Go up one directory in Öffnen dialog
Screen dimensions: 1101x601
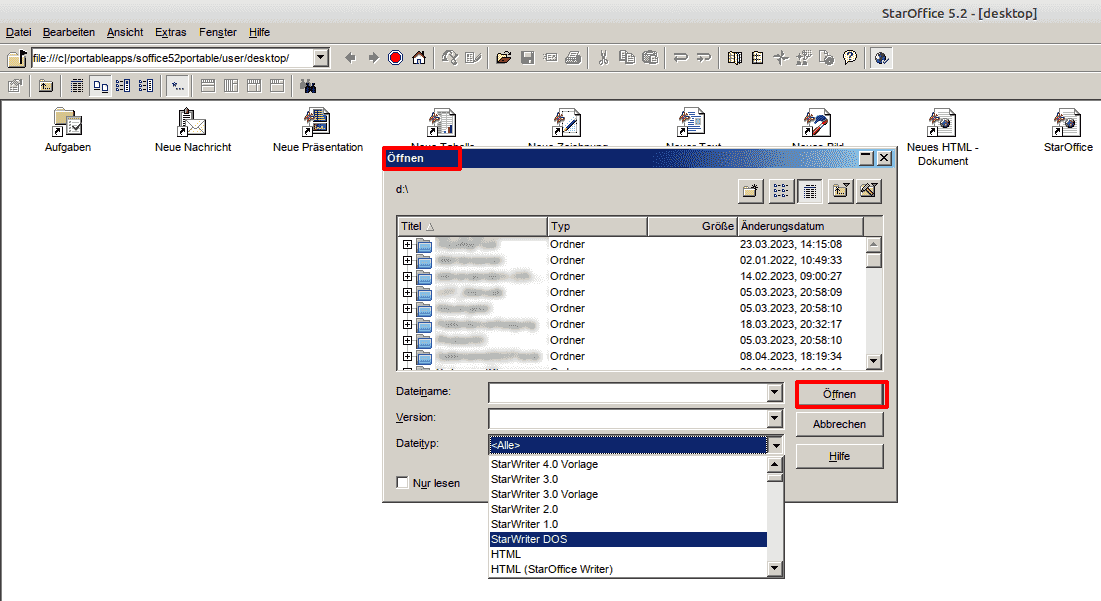(840, 190)
